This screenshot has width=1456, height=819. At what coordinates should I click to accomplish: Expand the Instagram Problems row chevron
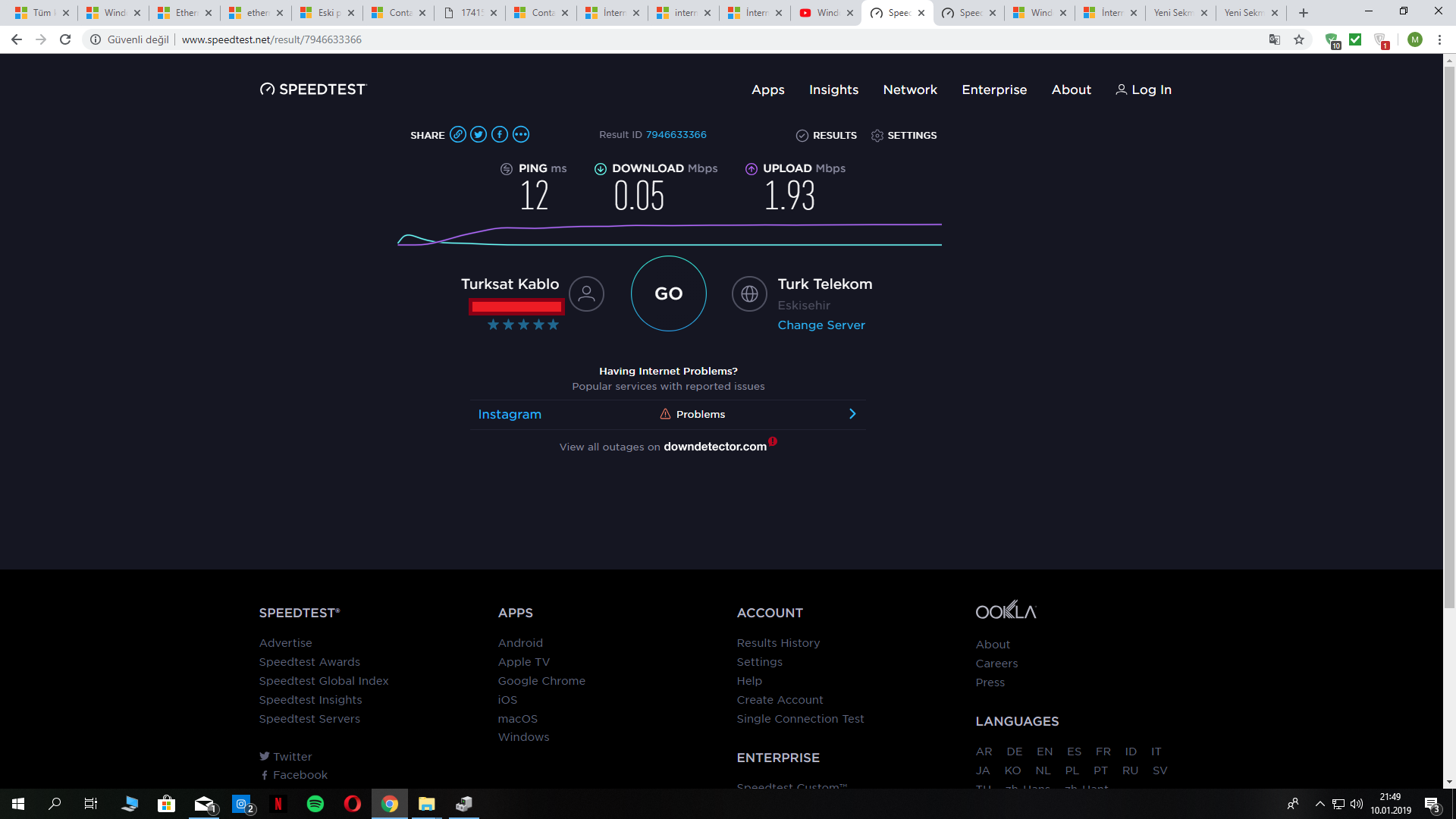tap(852, 414)
